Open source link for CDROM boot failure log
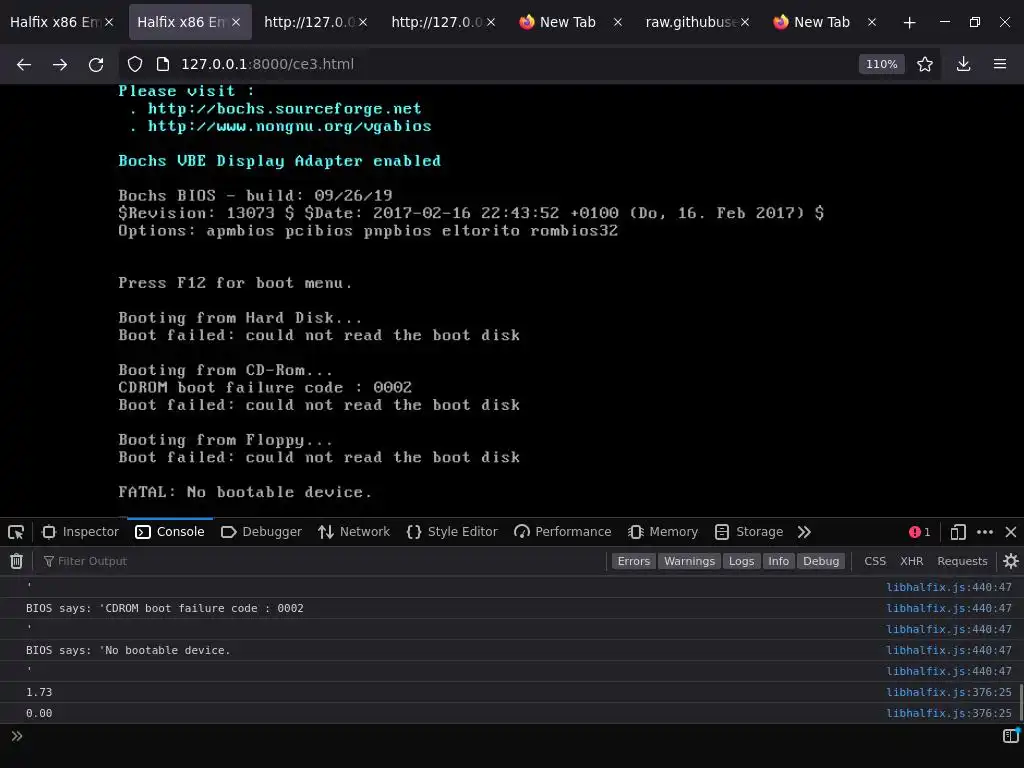 [x=949, y=608]
